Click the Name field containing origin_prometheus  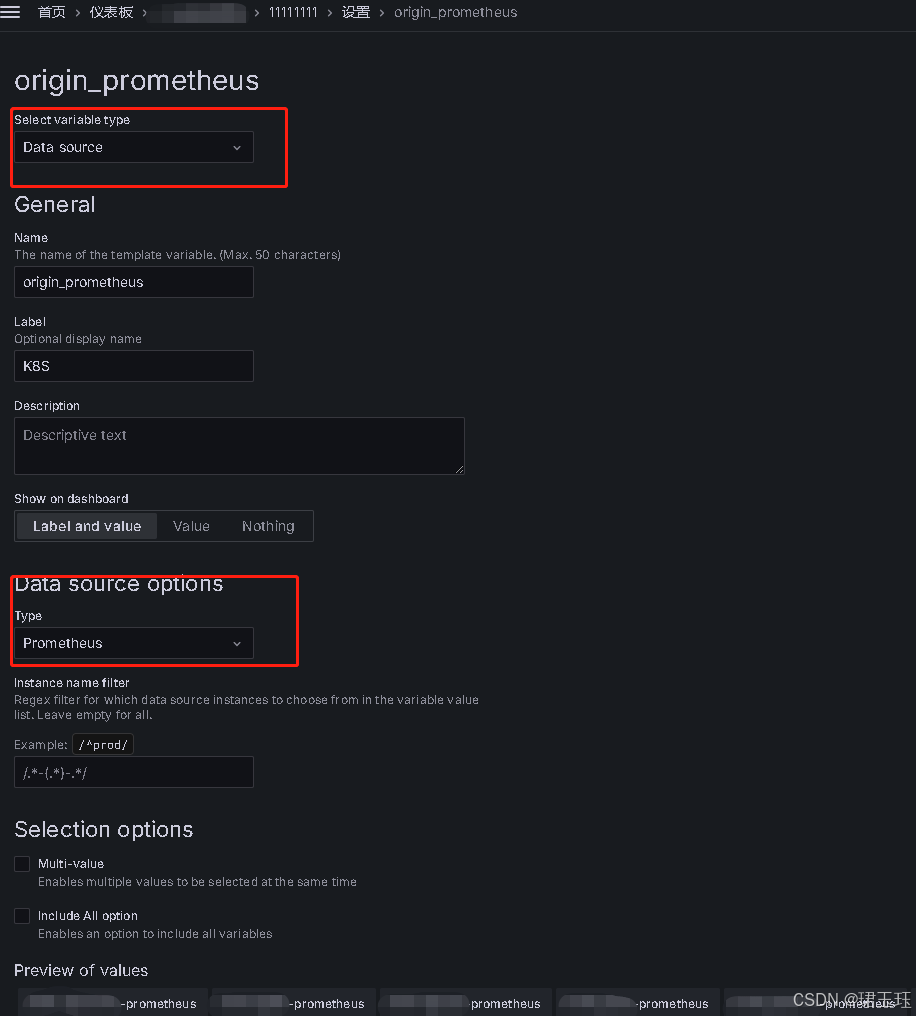click(x=133, y=281)
